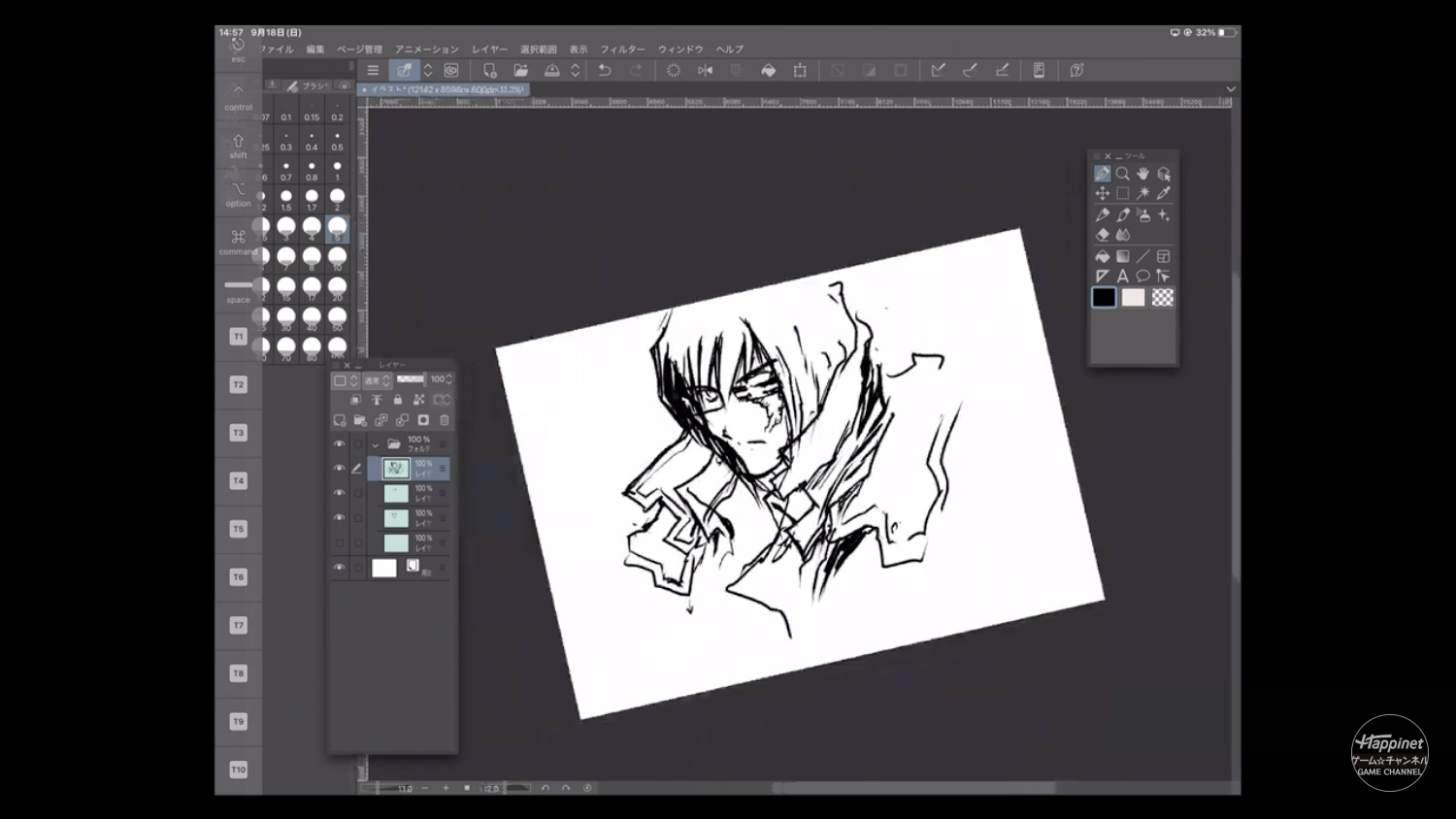
Task: Select the sub color swatch
Action: click(x=1134, y=298)
